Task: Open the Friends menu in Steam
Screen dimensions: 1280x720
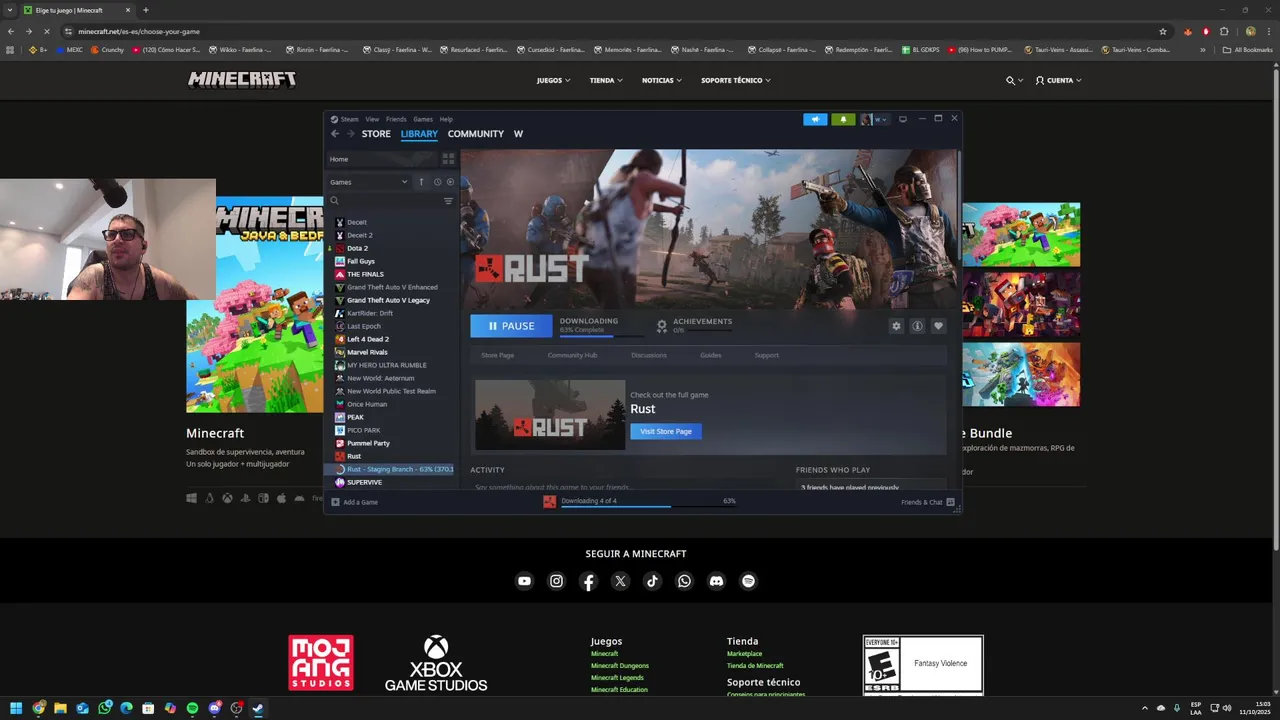Action: click(396, 119)
